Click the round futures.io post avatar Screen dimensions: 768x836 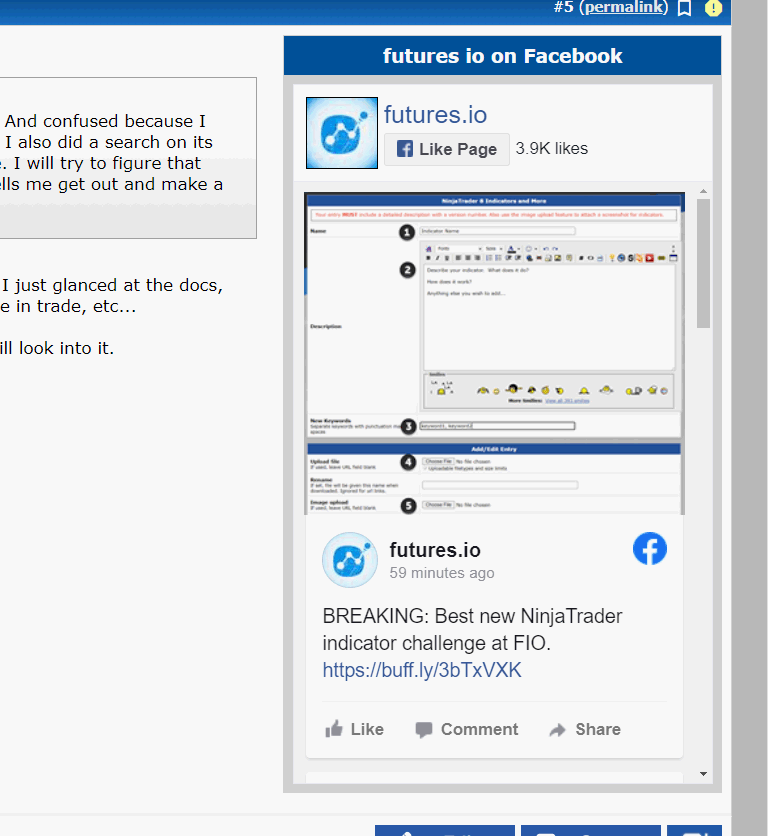tap(350, 560)
